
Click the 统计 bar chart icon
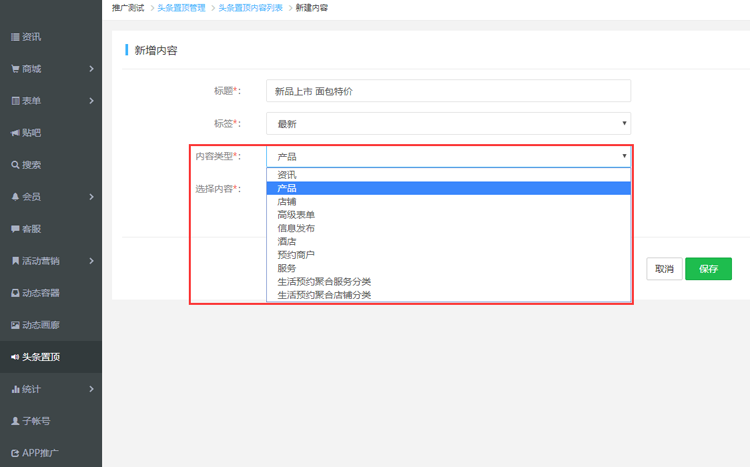pos(15,389)
